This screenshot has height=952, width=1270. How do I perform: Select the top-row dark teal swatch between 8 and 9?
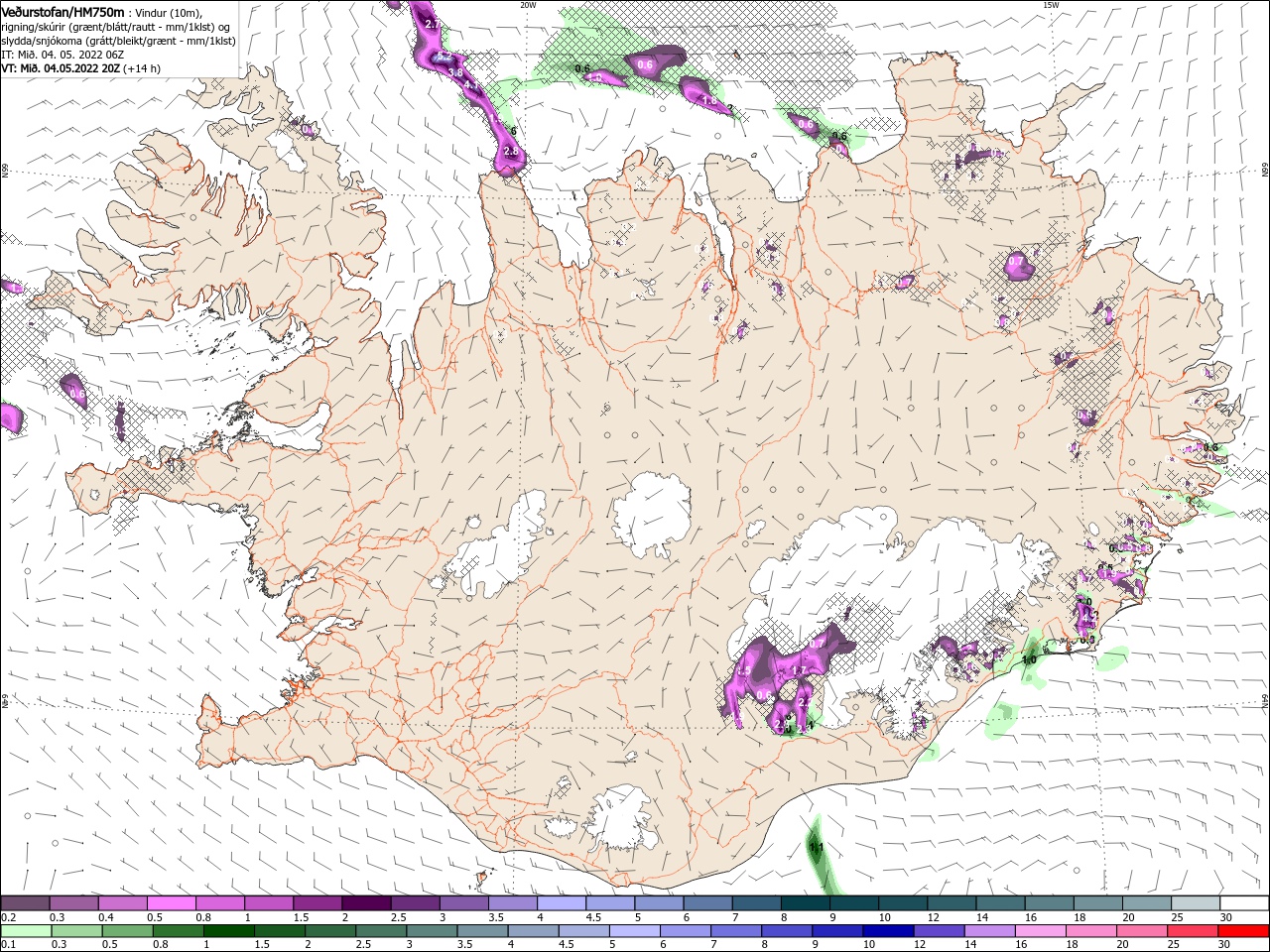tap(805, 902)
